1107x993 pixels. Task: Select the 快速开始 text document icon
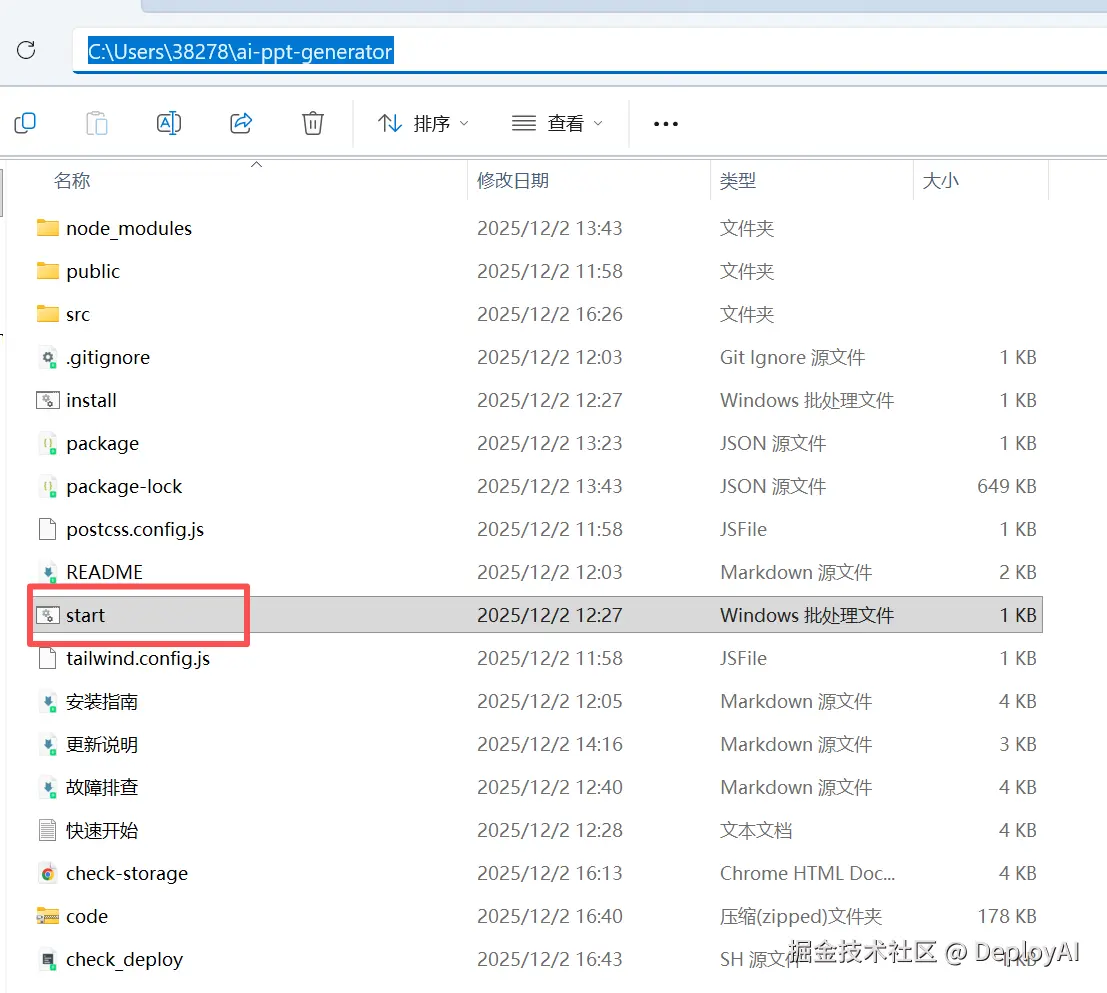click(x=47, y=830)
